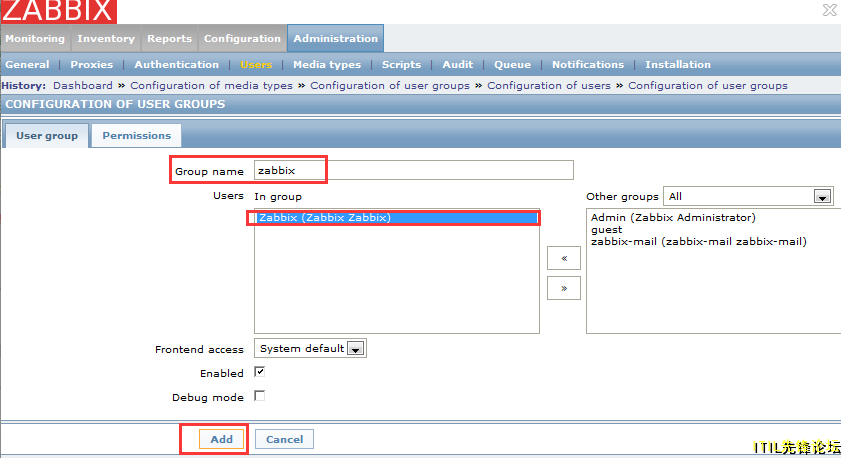Go to Installation submenu
The image size is (841, 458).
(677, 64)
